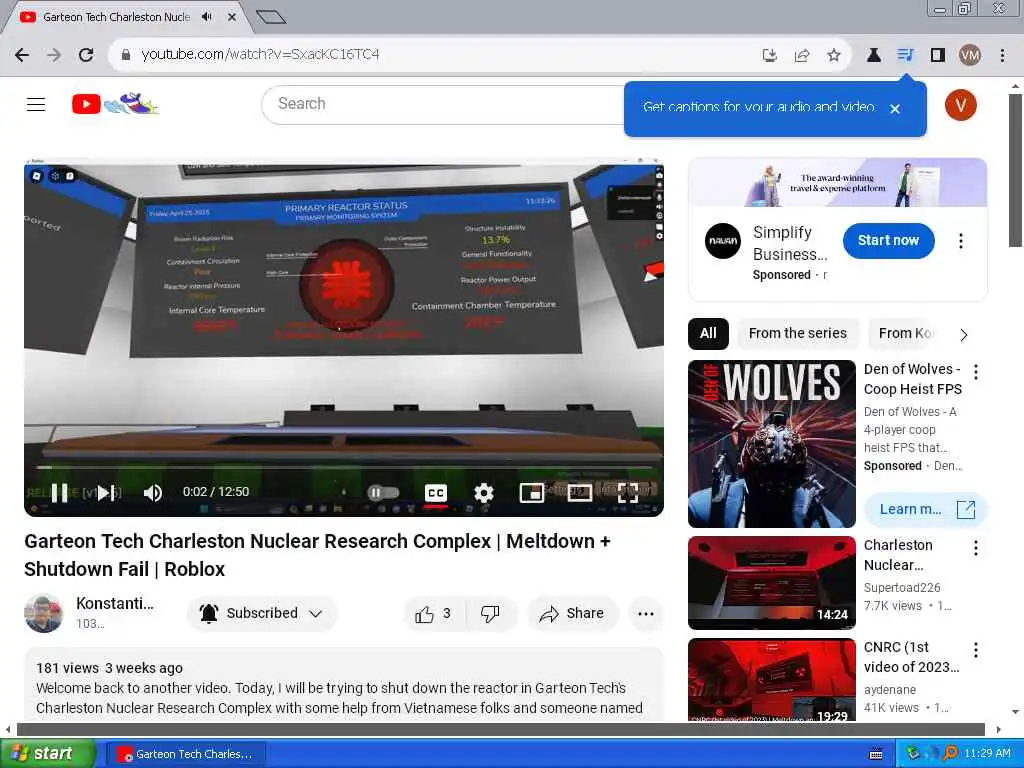The width and height of the screenshot is (1024, 768).
Task: Pause the playing video
Action: 59,492
